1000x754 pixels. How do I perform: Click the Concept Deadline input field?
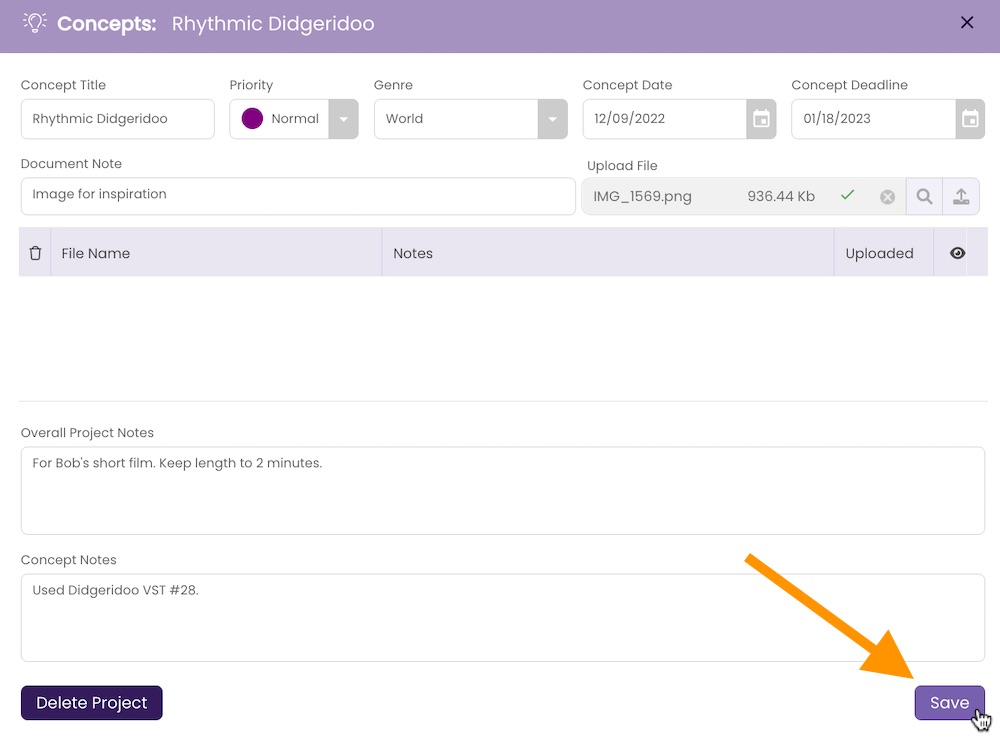[873, 119]
